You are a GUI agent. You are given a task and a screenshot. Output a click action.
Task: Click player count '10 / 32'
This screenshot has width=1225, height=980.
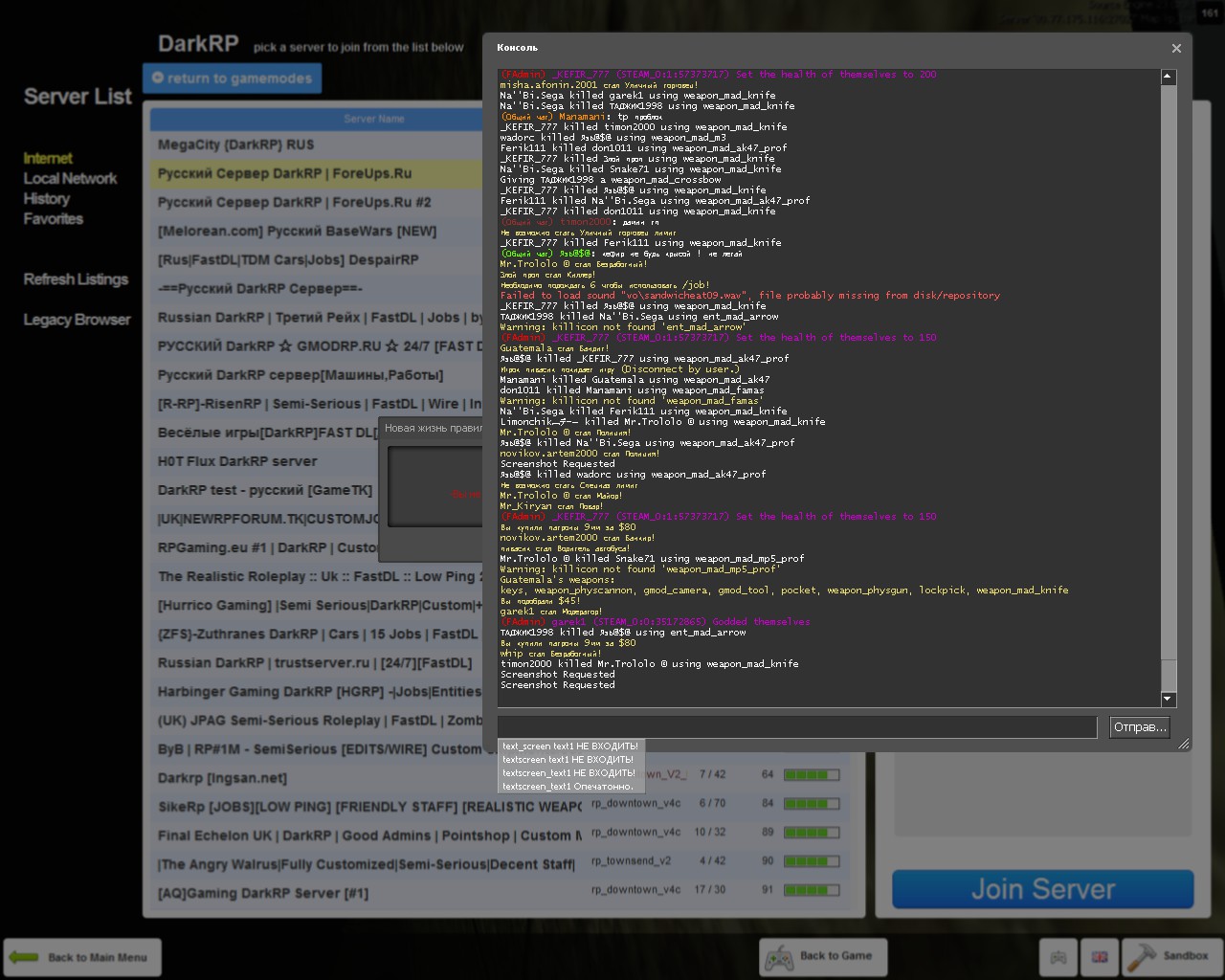710,832
